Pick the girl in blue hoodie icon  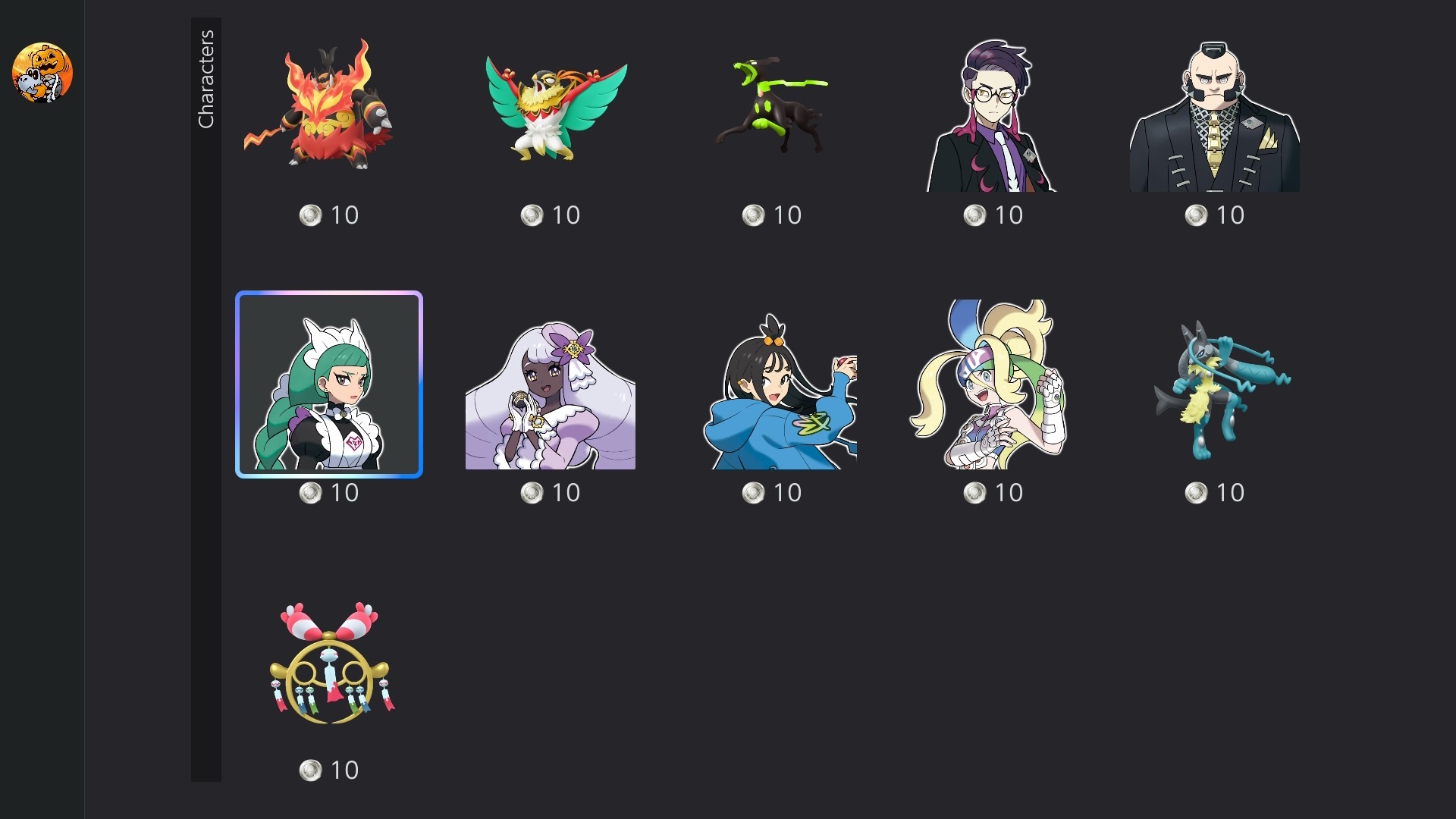pos(781,391)
